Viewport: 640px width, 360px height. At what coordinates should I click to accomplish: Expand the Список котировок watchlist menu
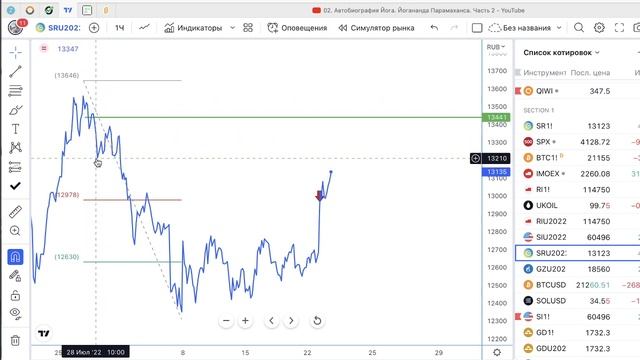562,53
